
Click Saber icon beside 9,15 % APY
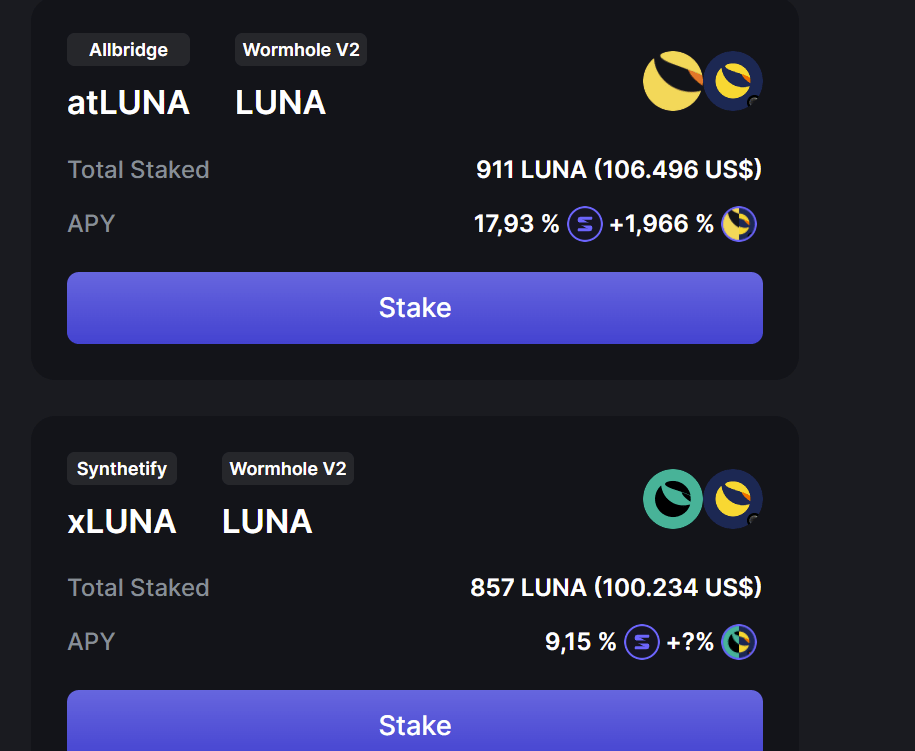(642, 642)
